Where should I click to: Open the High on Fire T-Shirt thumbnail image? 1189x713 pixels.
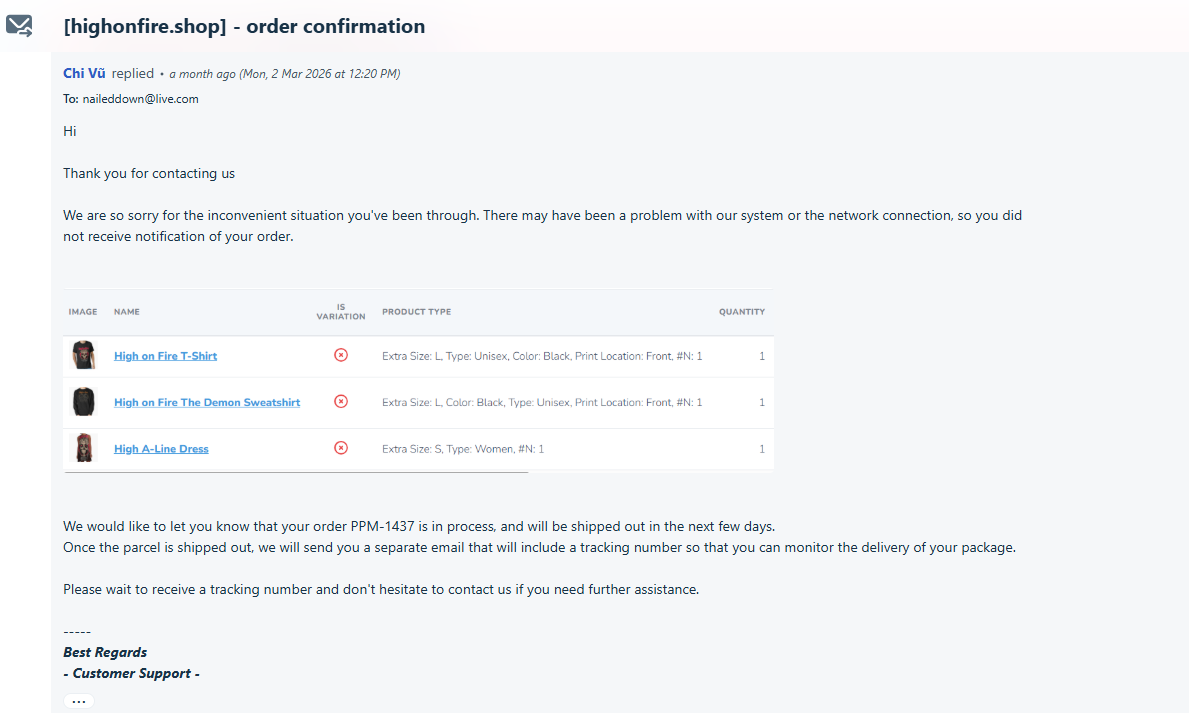coord(84,355)
